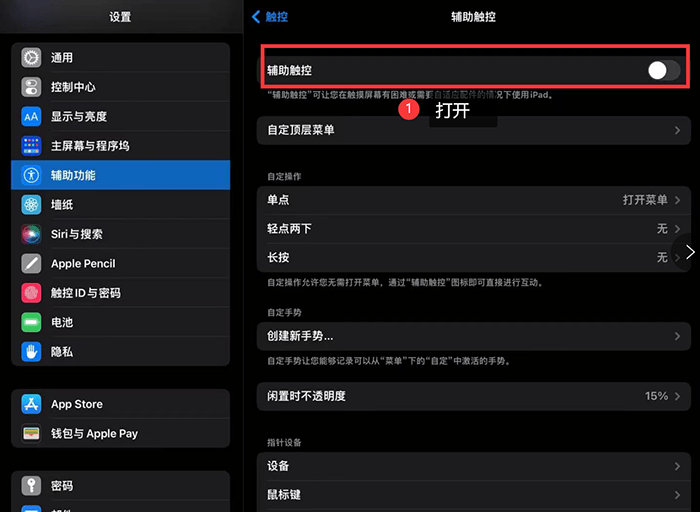
Task: Toggle the 辅助触控 switch on
Action: point(663,70)
